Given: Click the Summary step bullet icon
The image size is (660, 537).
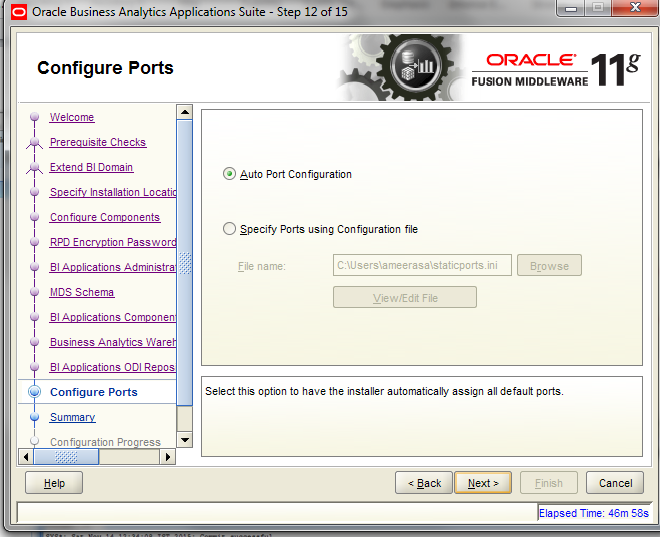Looking at the screenshot, I should 35,417.
